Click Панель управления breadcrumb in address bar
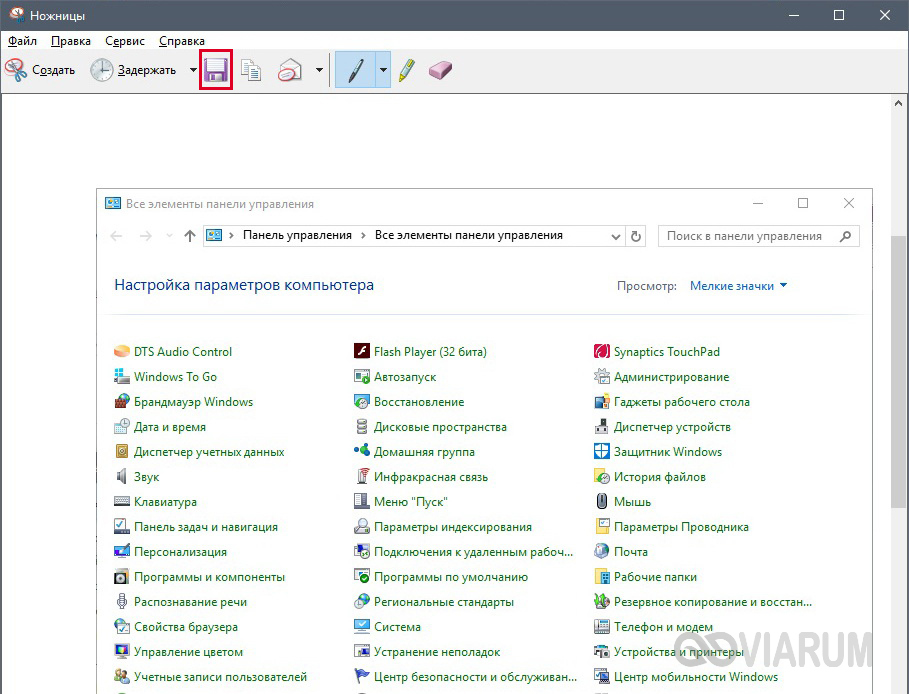The width and height of the screenshot is (909, 694). (297, 235)
